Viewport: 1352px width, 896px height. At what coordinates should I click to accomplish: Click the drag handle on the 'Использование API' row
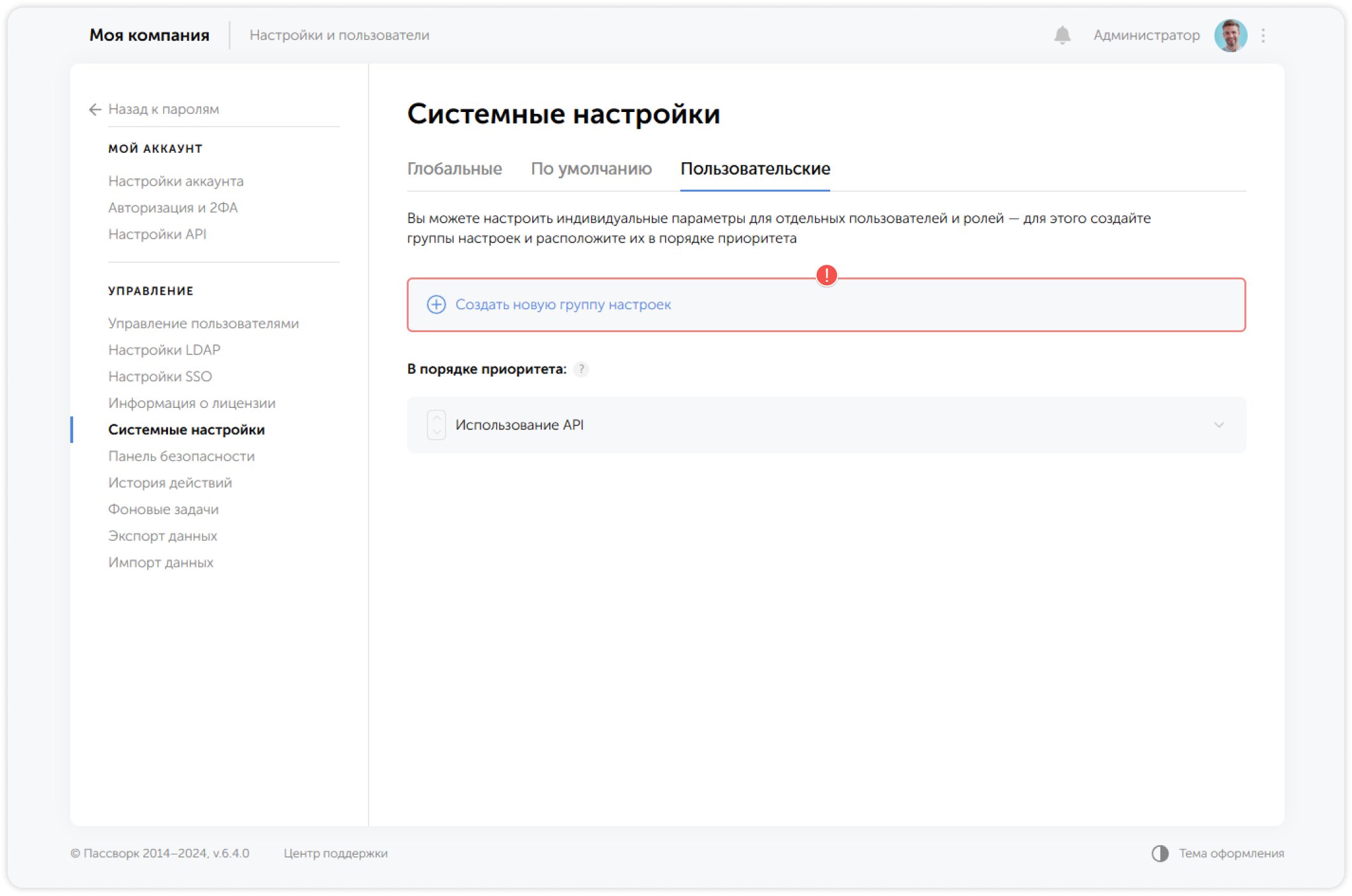(435, 425)
